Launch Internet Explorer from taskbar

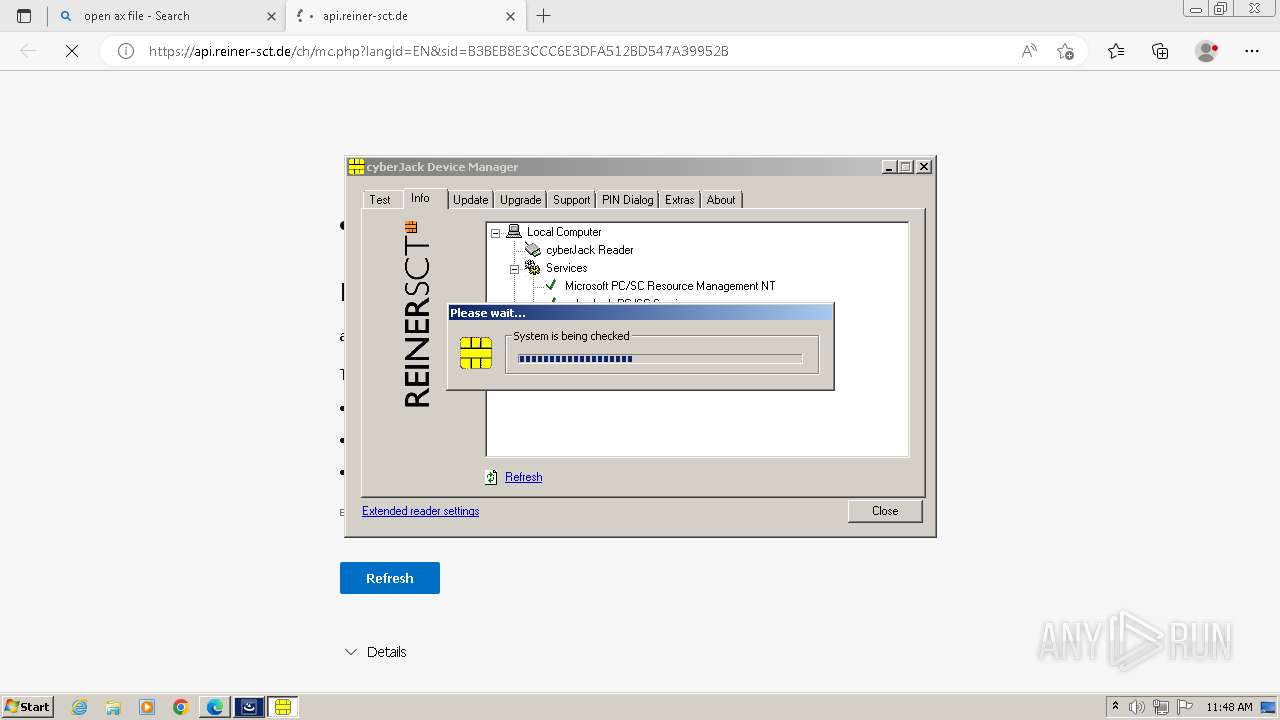pyautogui.click(x=80, y=707)
